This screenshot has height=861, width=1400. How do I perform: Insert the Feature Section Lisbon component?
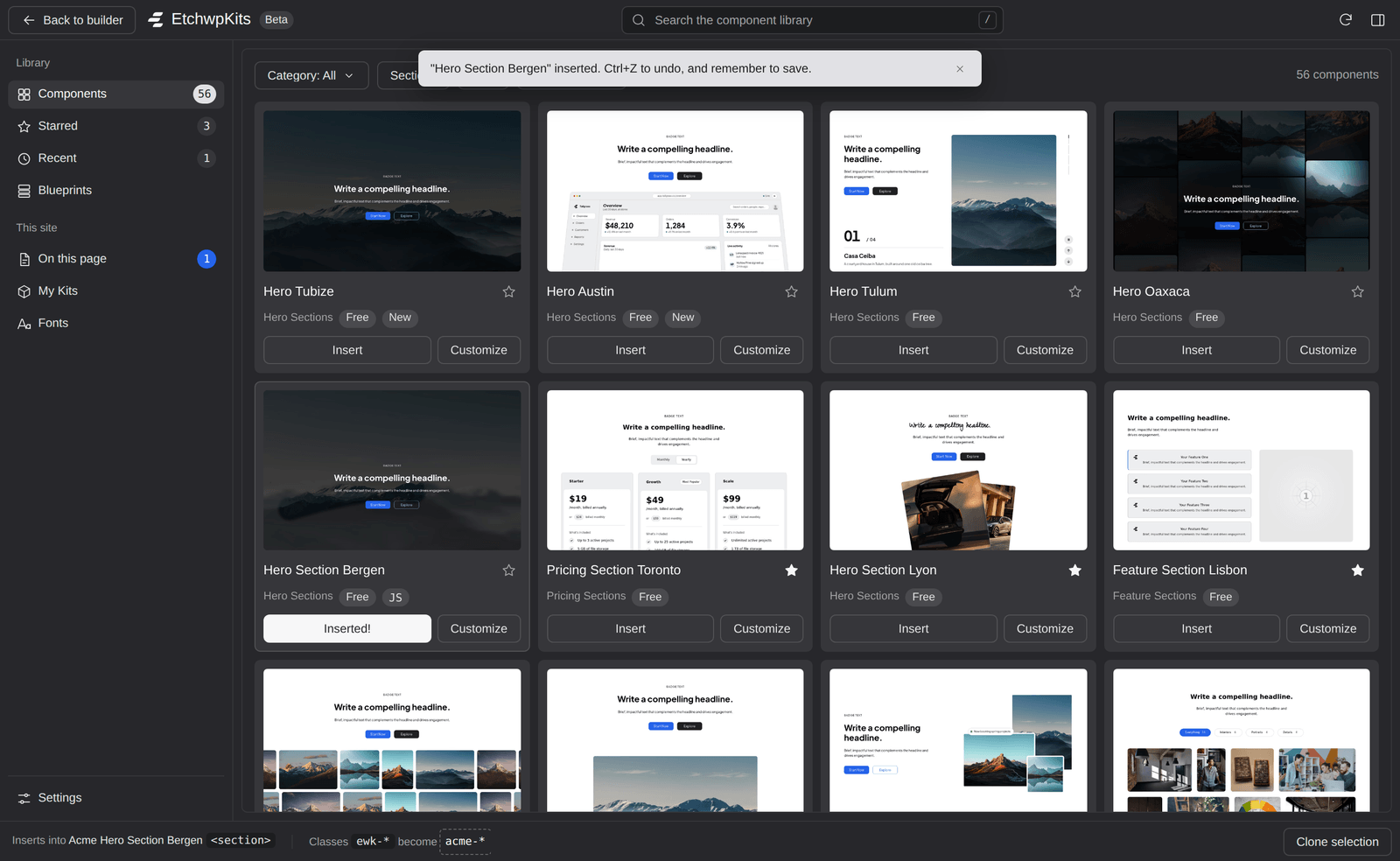(1196, 629)
